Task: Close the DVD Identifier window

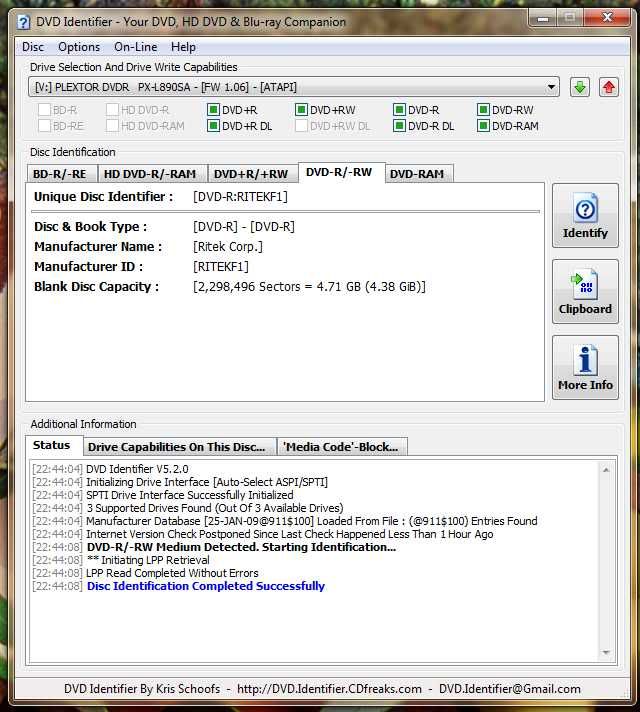Action: tap(607, 18)
